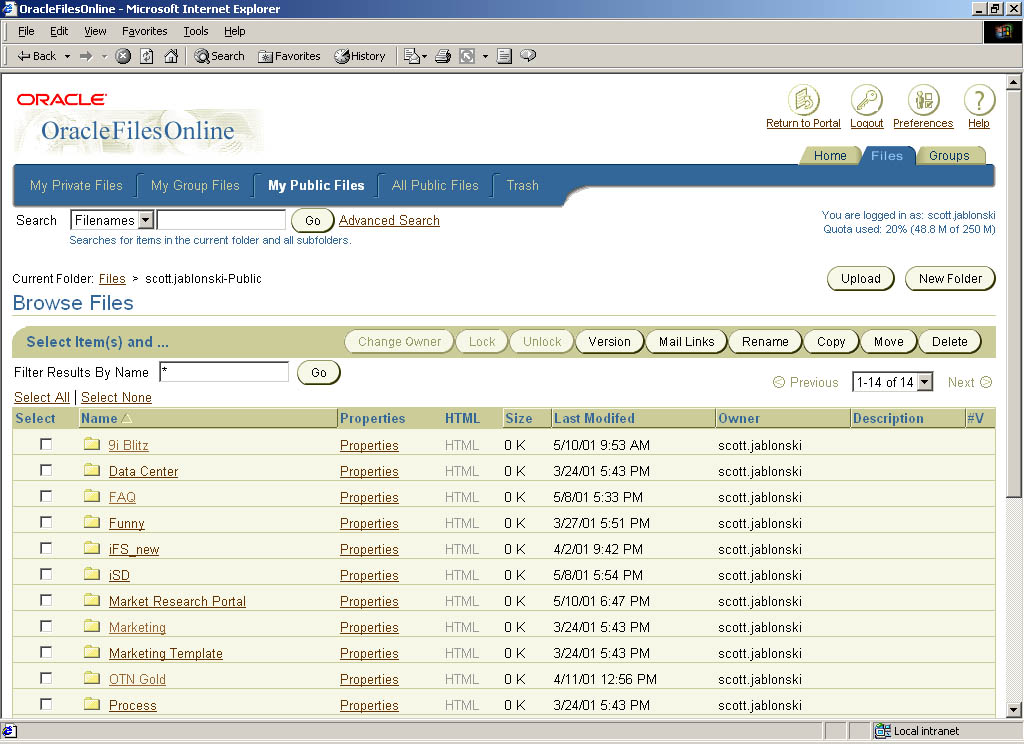Click the Forward arrow icon
The height and width of the screenshot is (744, 1024).
(x=86, y=56)
